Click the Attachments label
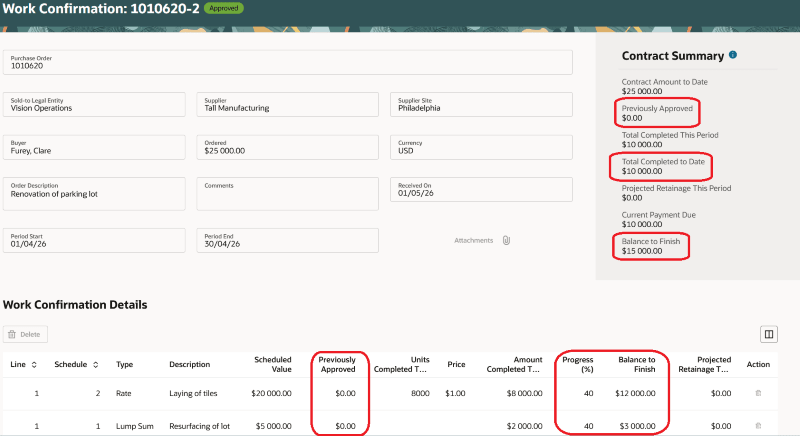The width and height of the screenshot is (800, 436). point(473,240)
